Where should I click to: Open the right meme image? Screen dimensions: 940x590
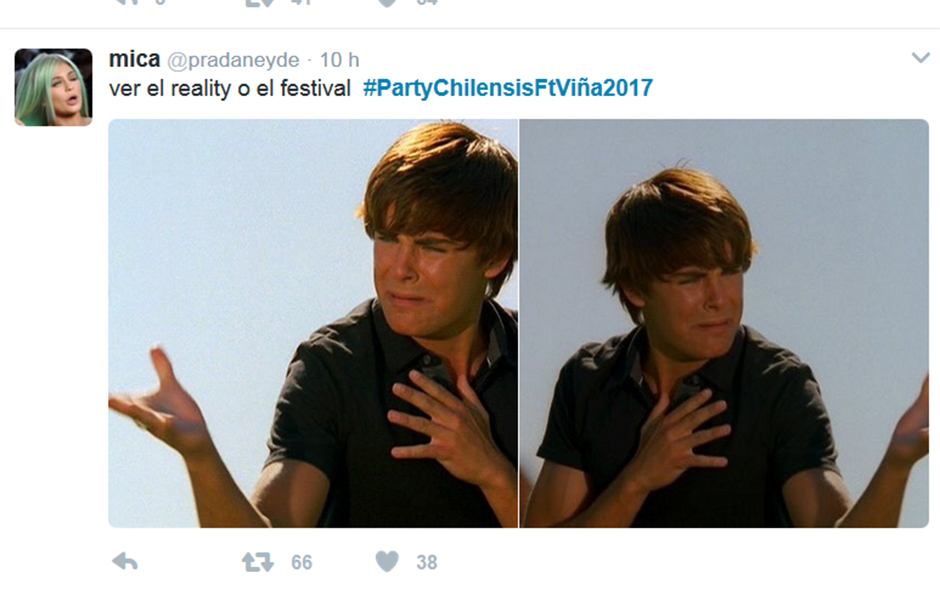(x=724, y=323)
